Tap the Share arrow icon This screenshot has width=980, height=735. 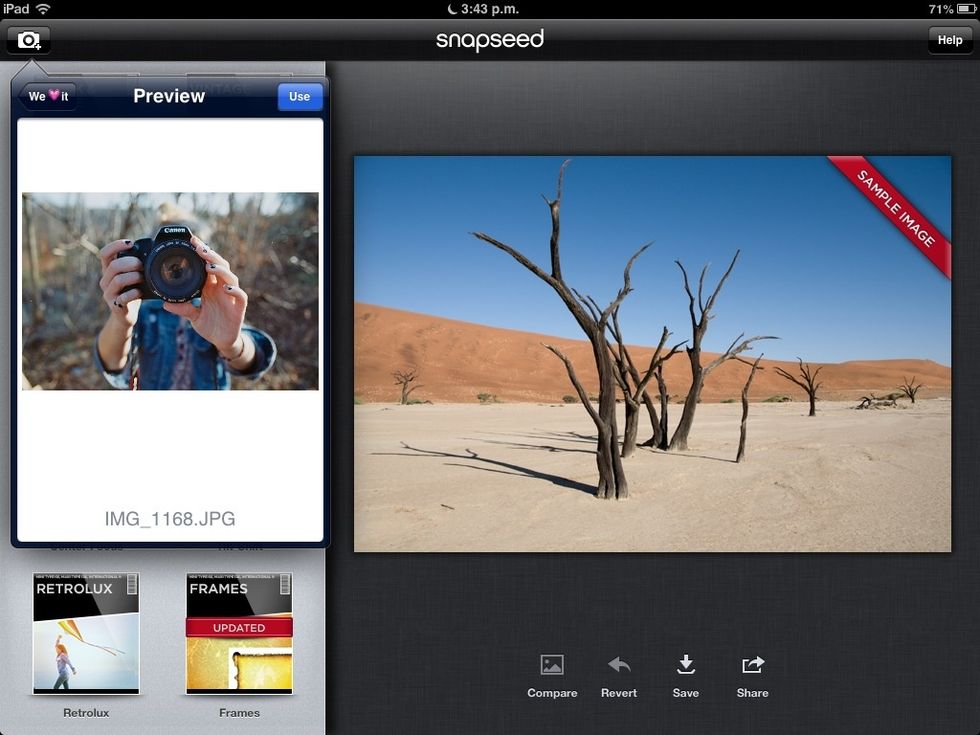(x=752, y=665)
